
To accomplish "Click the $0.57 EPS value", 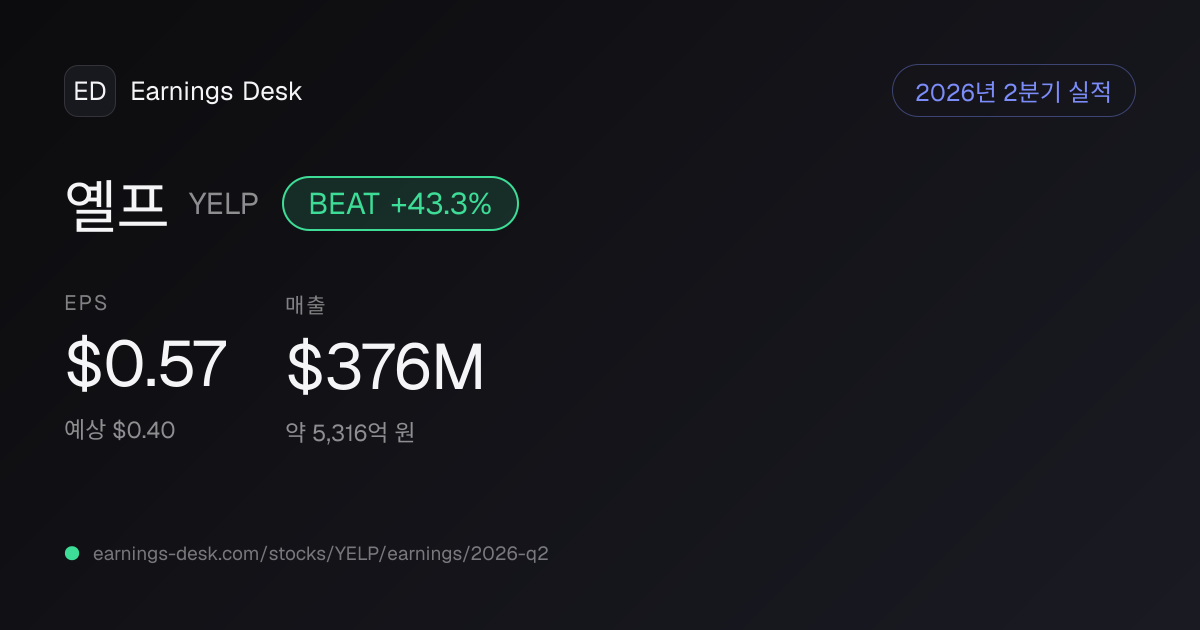I will point(146,364).
